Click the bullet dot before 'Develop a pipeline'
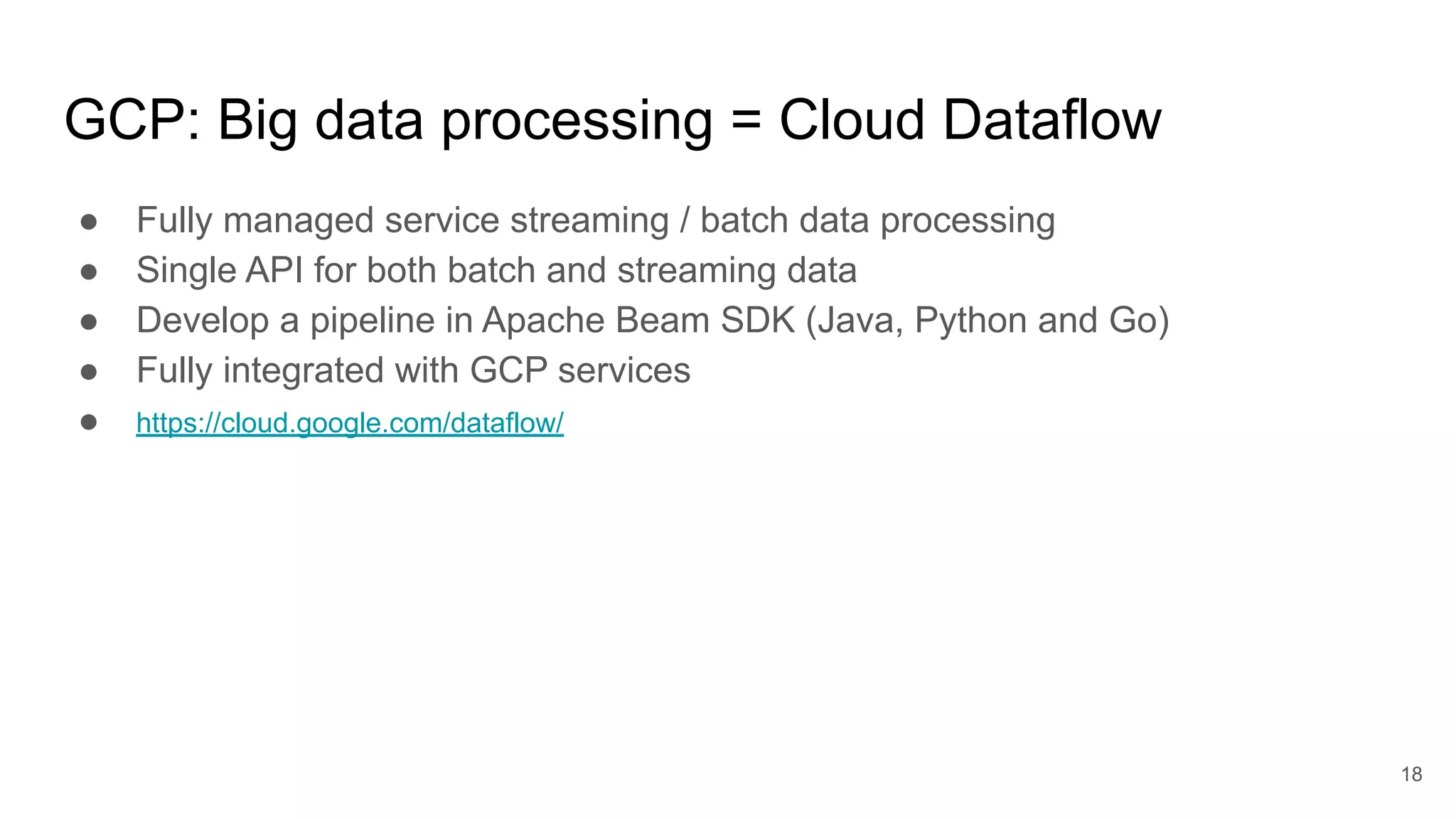The image size is (1456, 819). click(89, 322)
